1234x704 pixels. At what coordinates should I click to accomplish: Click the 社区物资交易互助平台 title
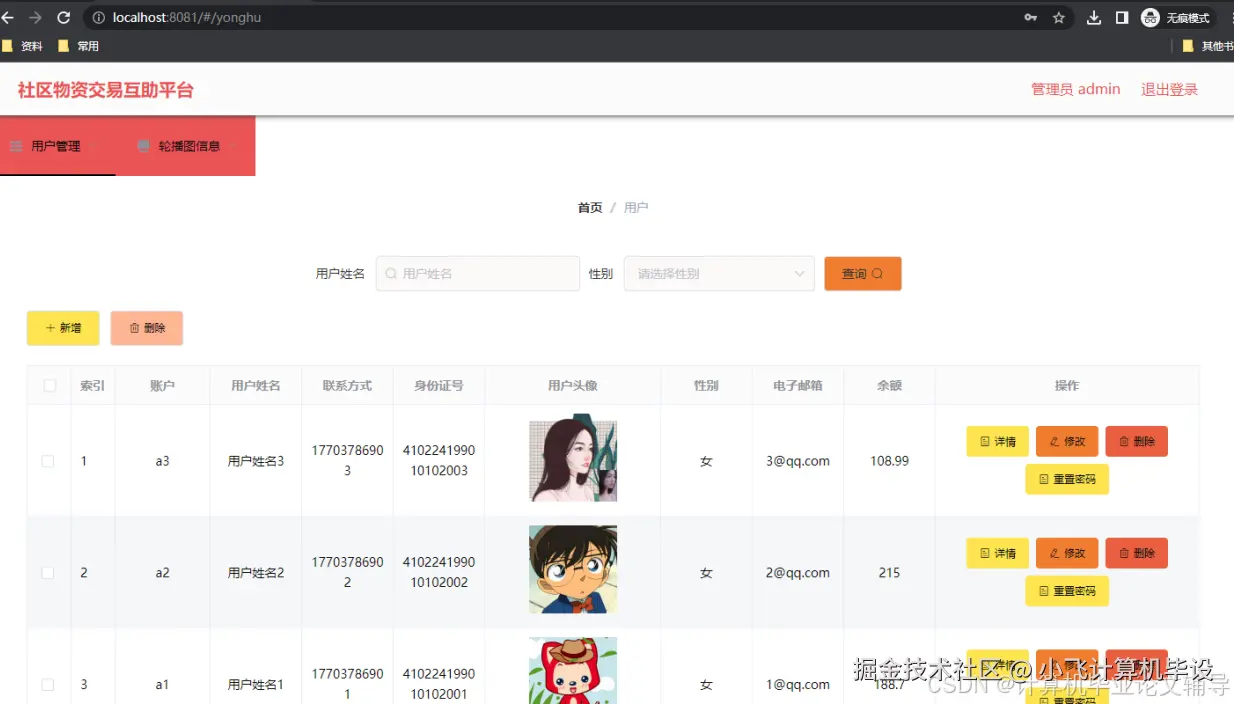[105, 90]
